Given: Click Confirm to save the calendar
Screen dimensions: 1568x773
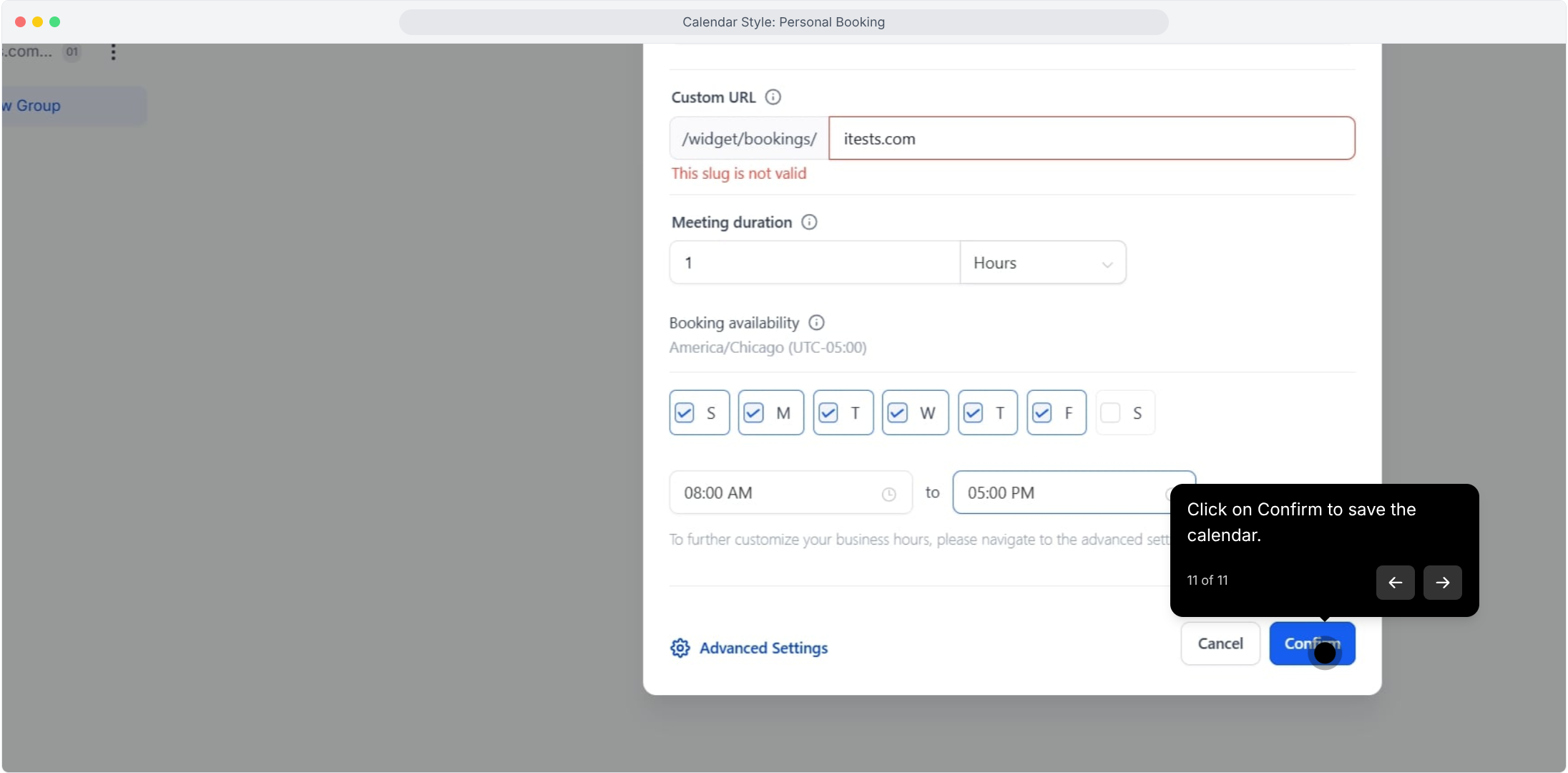Looking at the screenshot, I should [1311, 643].
